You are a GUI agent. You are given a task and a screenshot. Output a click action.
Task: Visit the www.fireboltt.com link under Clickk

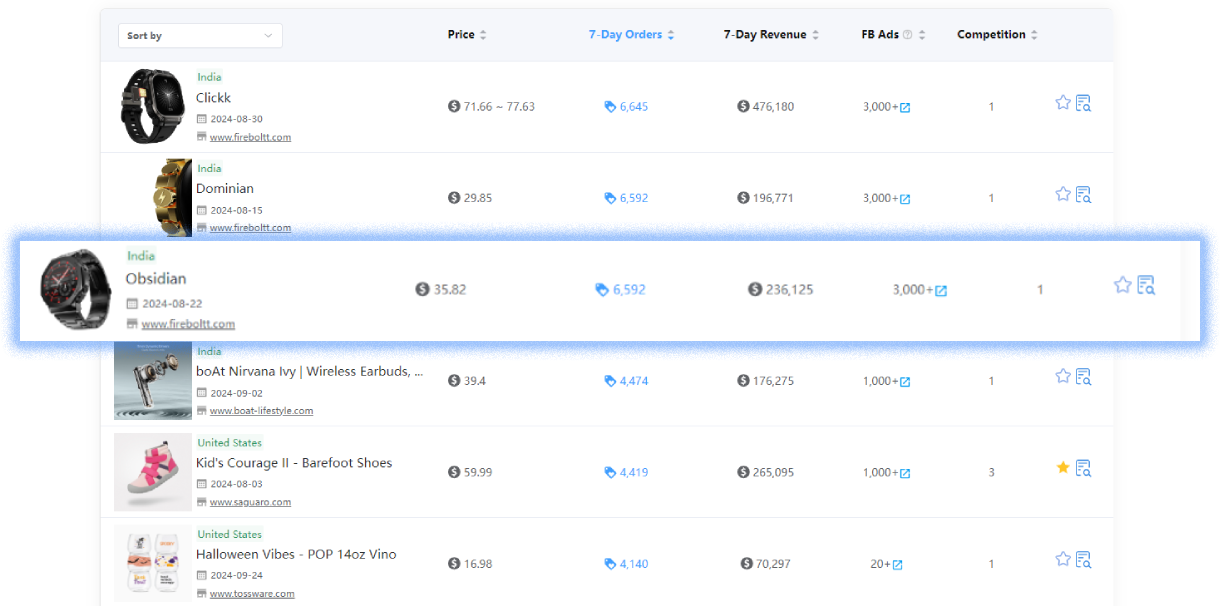pyautogui.click(x=250, y=137)
